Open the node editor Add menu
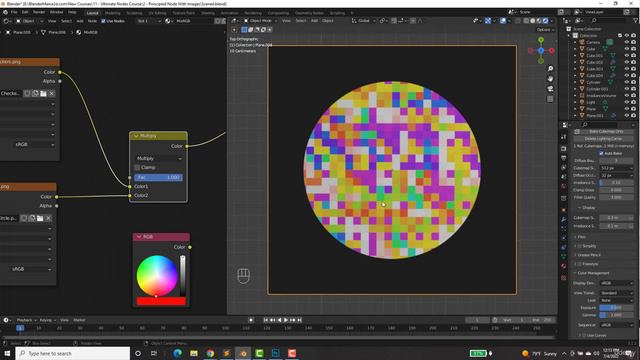 coord(80,21)
